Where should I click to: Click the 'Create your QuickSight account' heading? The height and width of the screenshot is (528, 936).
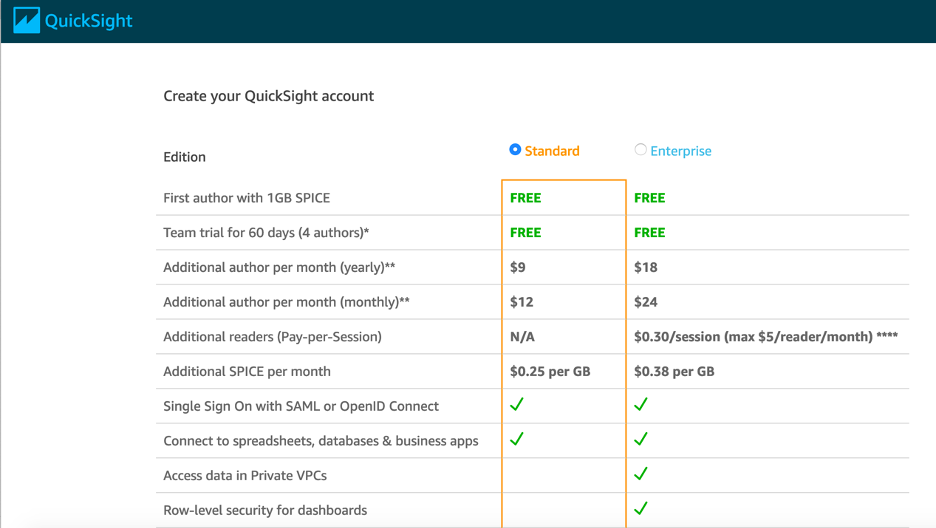(269, 96)
